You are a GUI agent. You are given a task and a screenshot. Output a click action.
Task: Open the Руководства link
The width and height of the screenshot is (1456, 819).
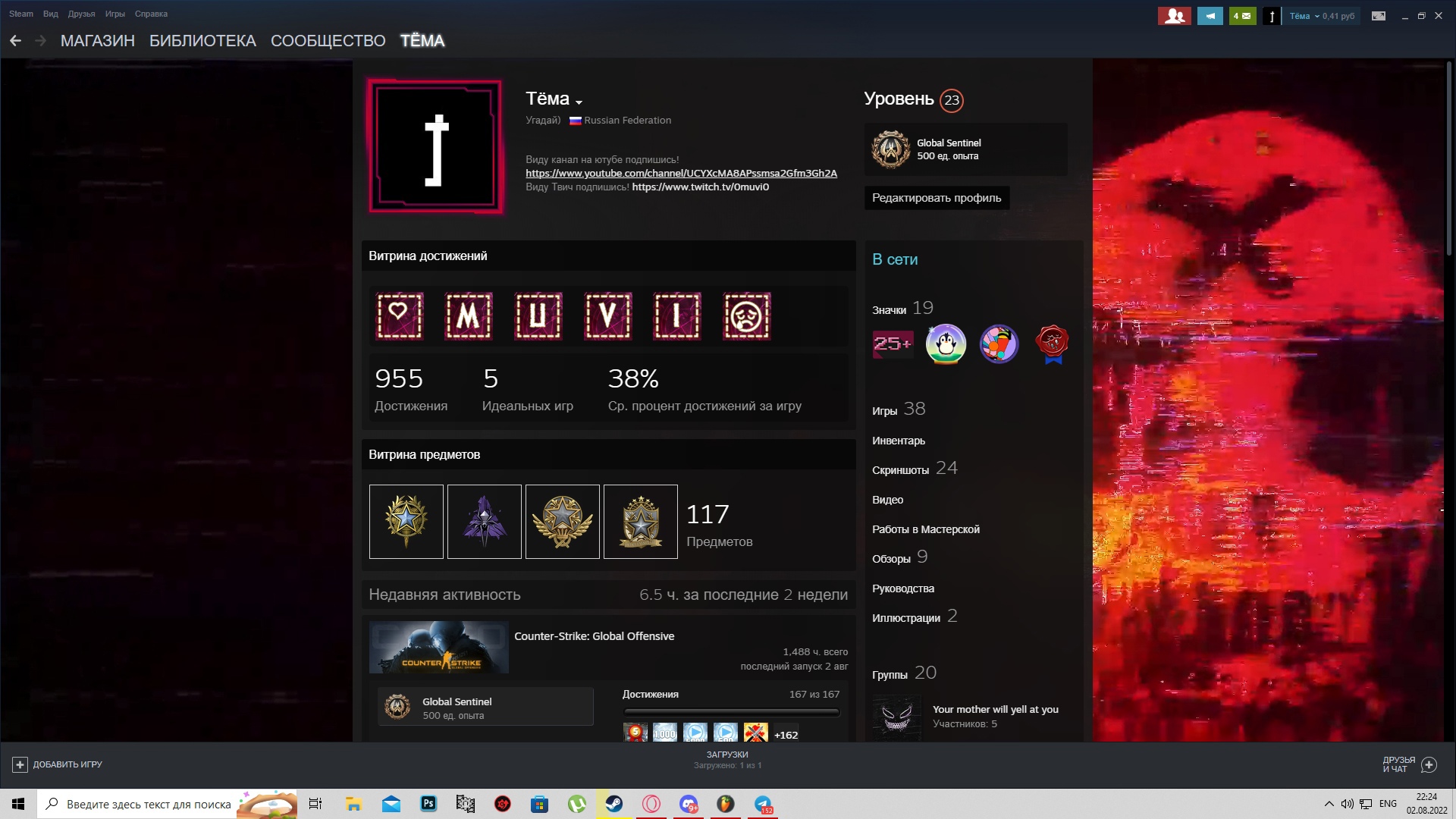(x=903, y=588)
